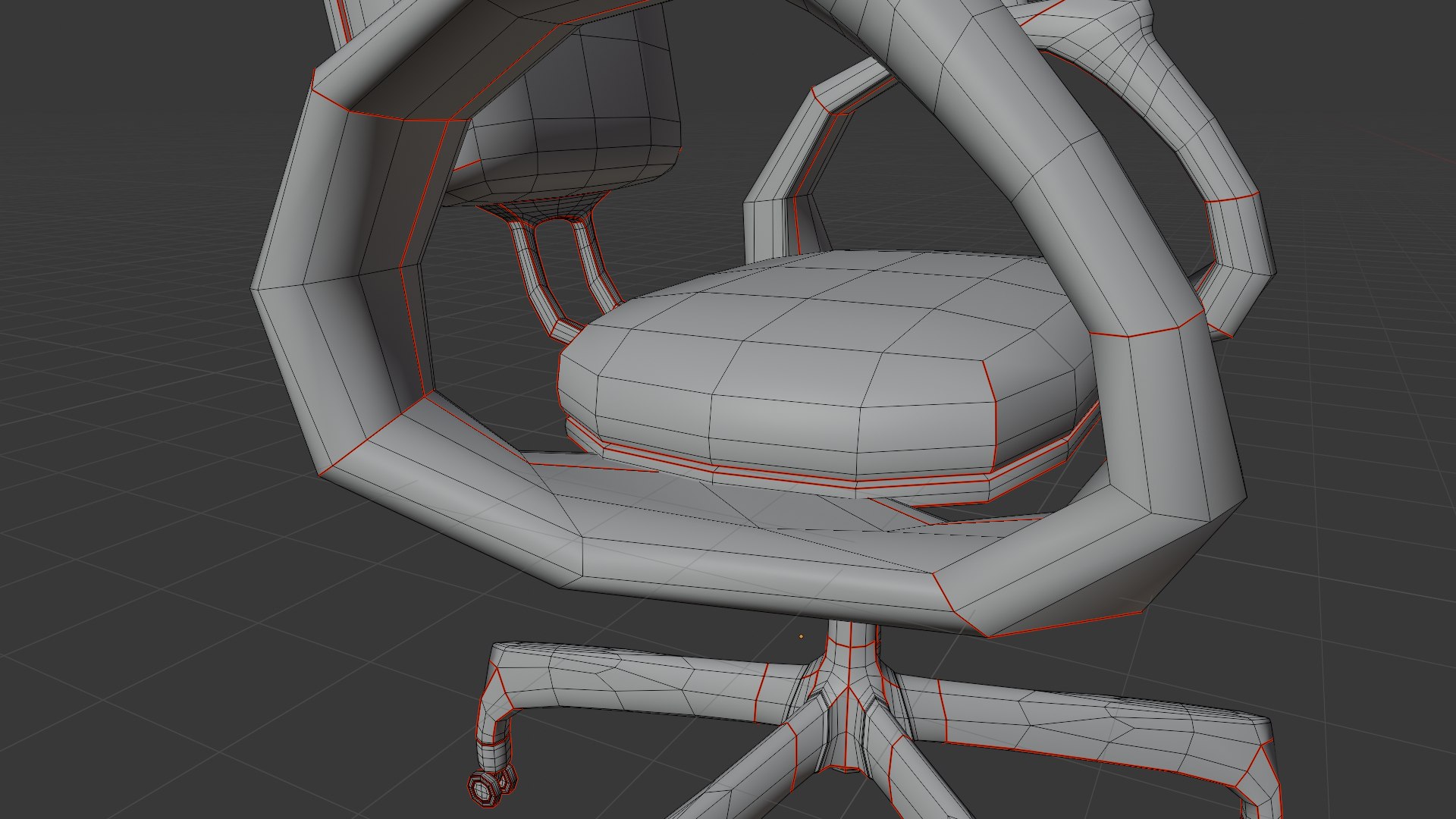Select the chair seat cushion mesh
Viewport: 1456px width, 819px height.
(827, 364)
